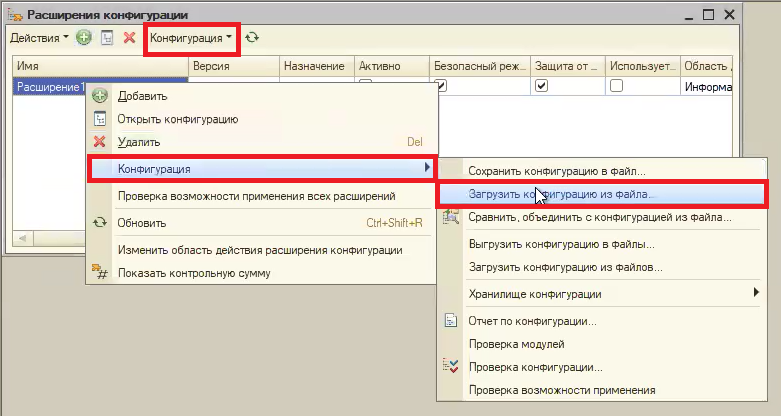The height and width of the screenshot is (416, 781).
Task: Click the refresh arrows icon beside Обновить
Action: click(100, 222)
